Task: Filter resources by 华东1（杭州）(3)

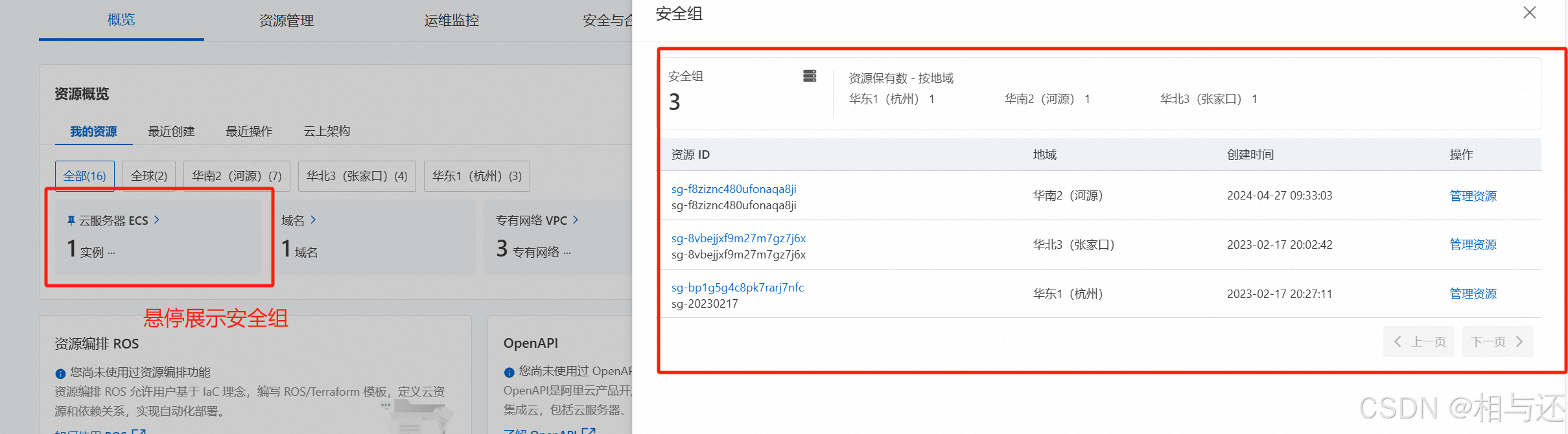Action: (477, 176)
